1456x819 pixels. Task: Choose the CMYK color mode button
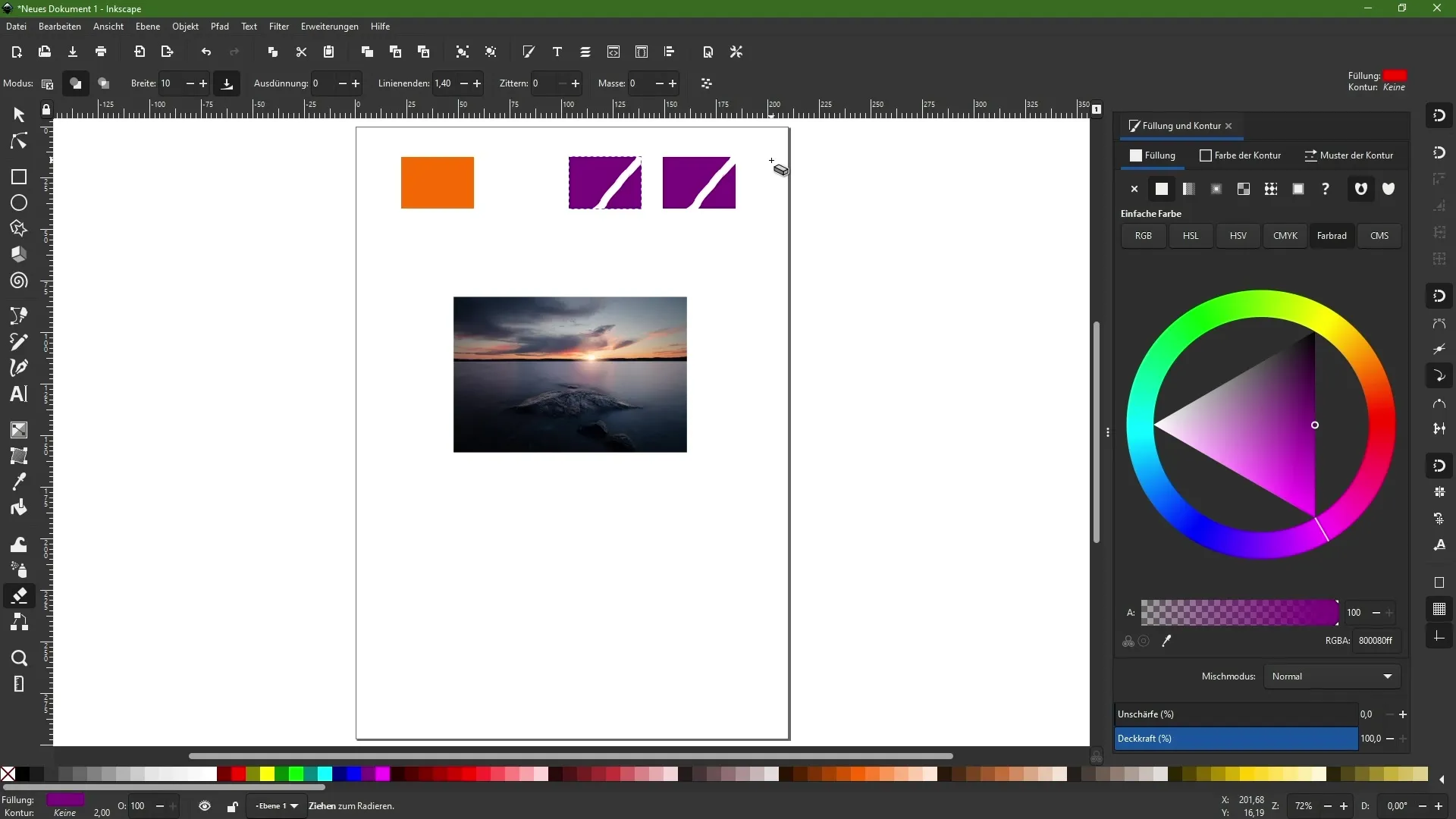(1285, 236)
